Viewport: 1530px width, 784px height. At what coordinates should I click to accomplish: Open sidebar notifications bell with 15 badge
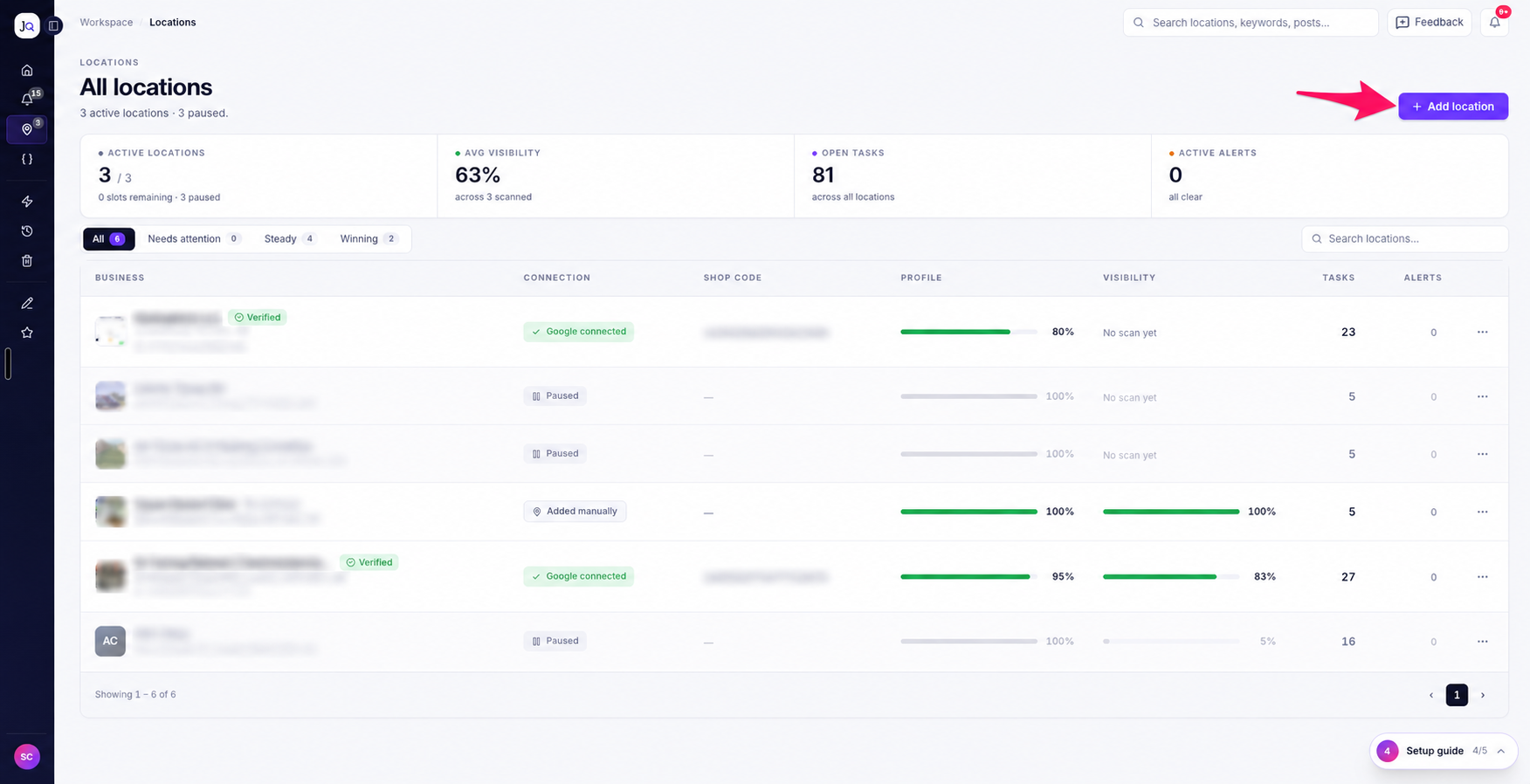point(27,100)
